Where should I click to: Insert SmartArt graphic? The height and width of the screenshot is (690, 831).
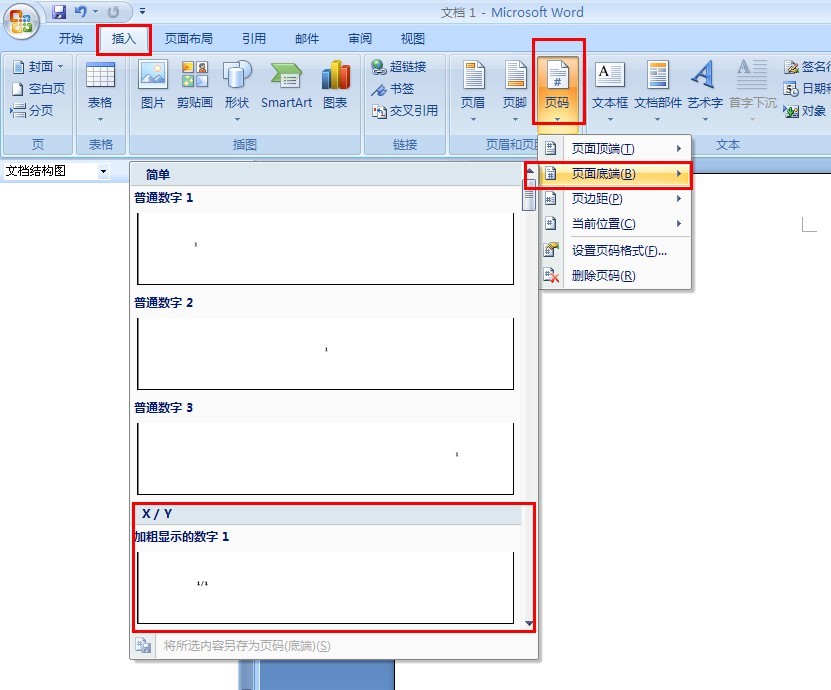coord(286,88)
